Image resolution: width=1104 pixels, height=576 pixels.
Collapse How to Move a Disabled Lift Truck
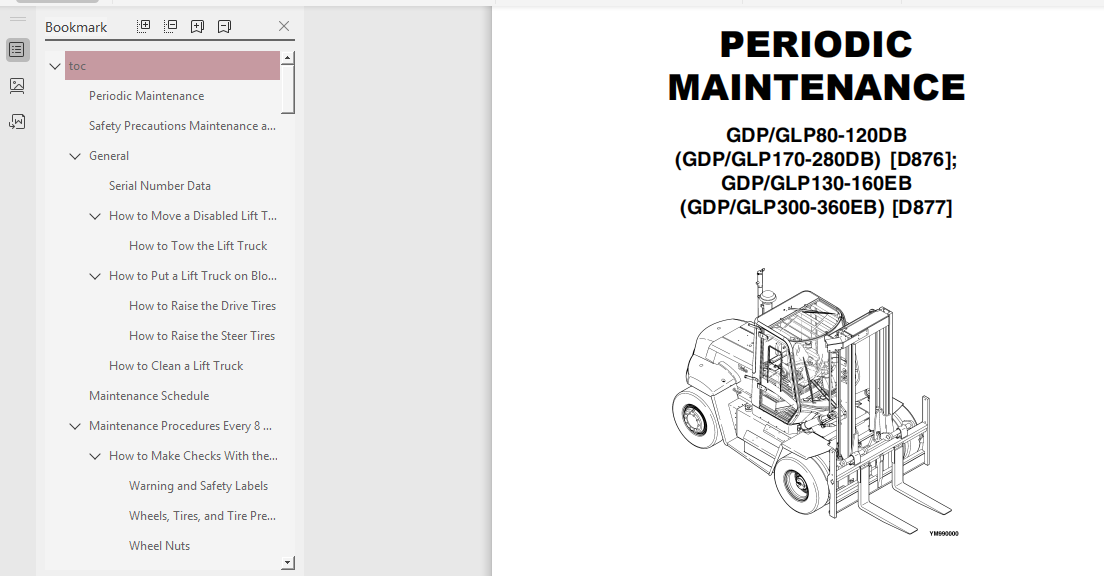(95, 216)
